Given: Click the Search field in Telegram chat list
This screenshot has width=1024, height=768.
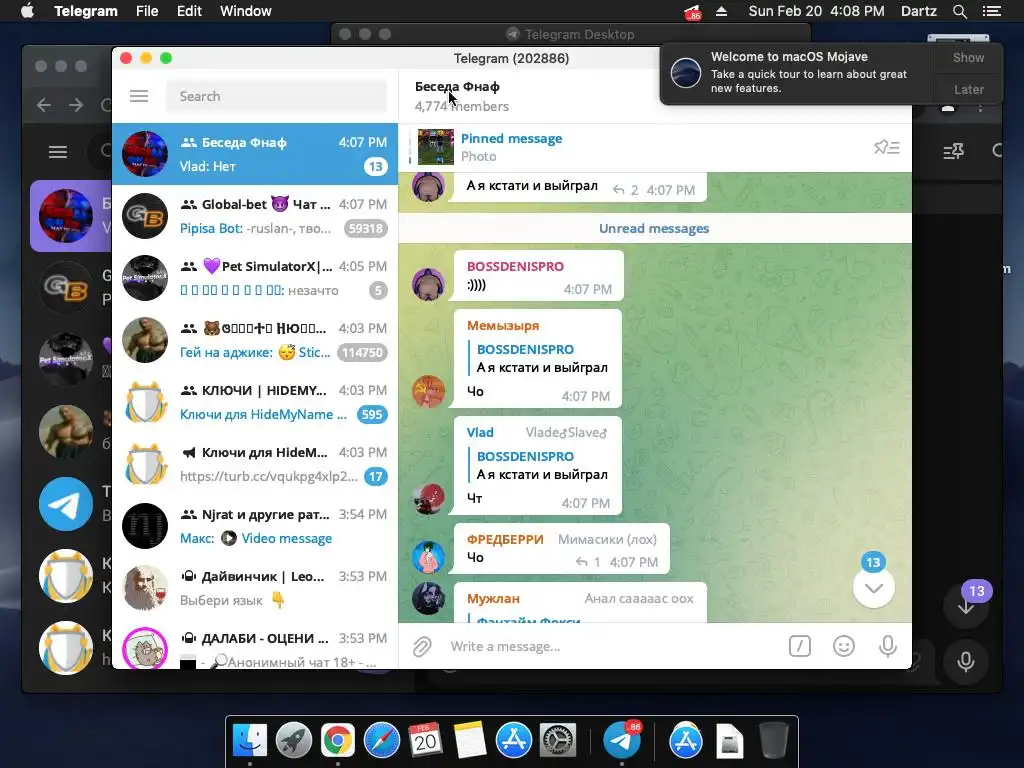Looking at the screenshot, I should (x=276, y=96).
